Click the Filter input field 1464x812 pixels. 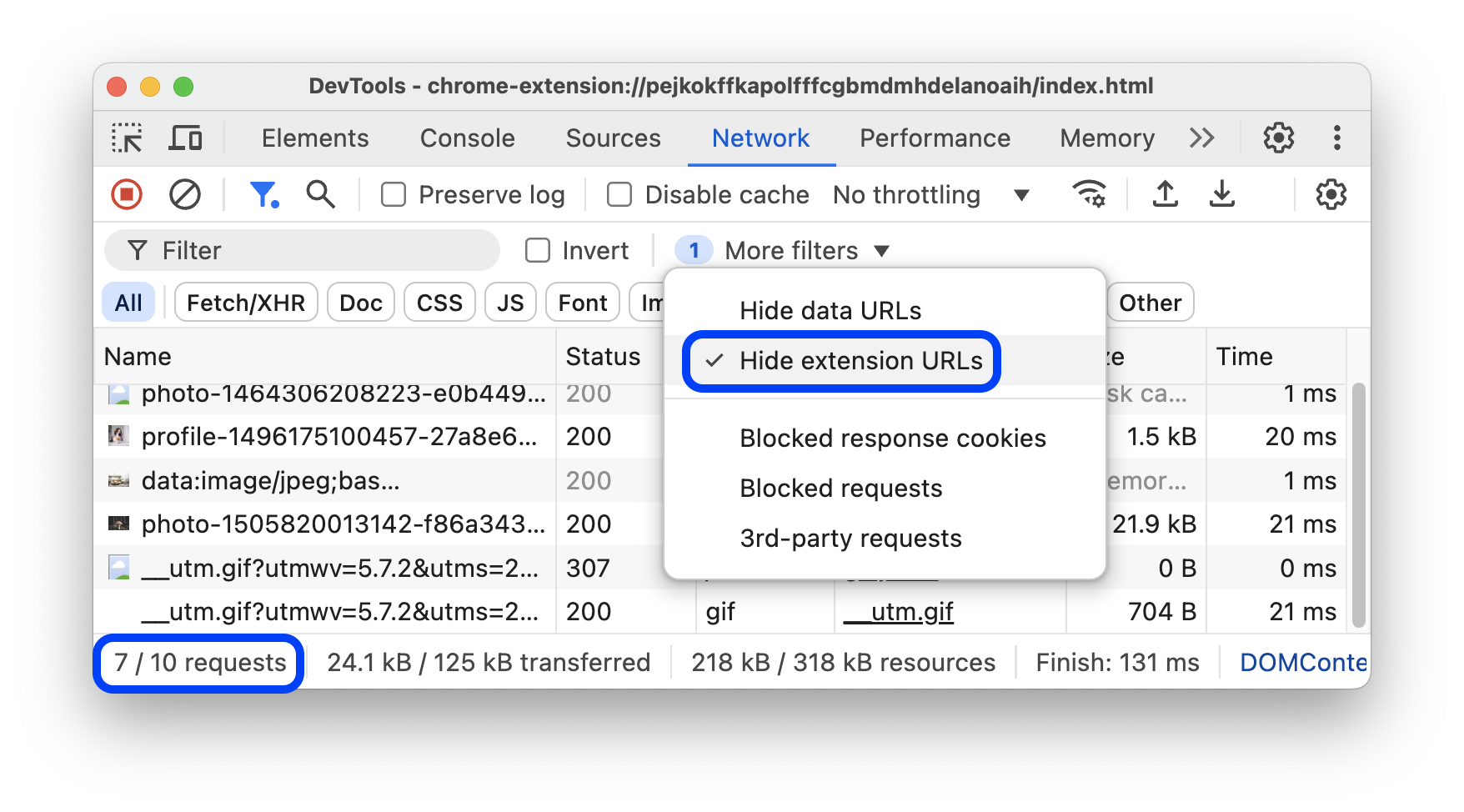pos(300,250)
